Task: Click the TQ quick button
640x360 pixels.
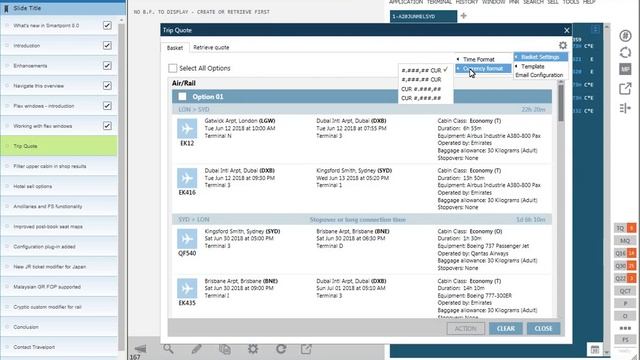Action: tap(625, 228)
